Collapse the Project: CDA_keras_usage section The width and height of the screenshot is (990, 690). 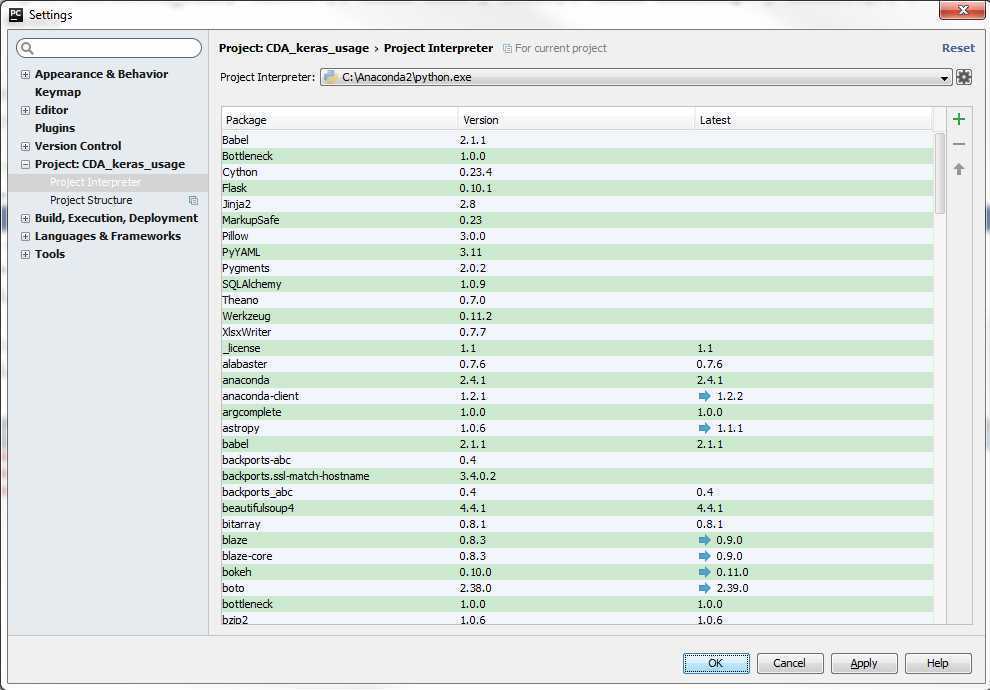click(x=25, y=165)
